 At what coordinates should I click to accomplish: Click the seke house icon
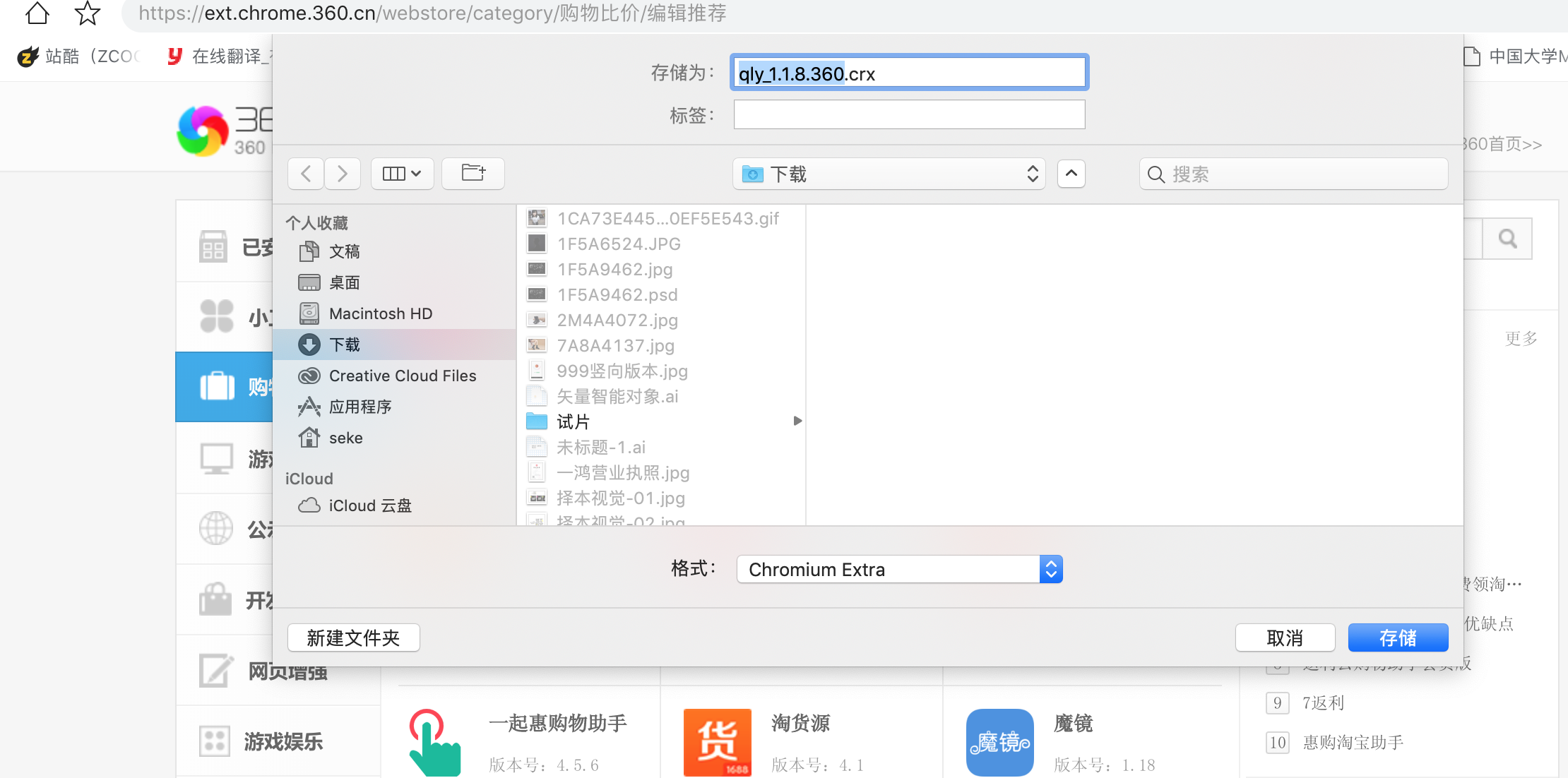point(309,438)
